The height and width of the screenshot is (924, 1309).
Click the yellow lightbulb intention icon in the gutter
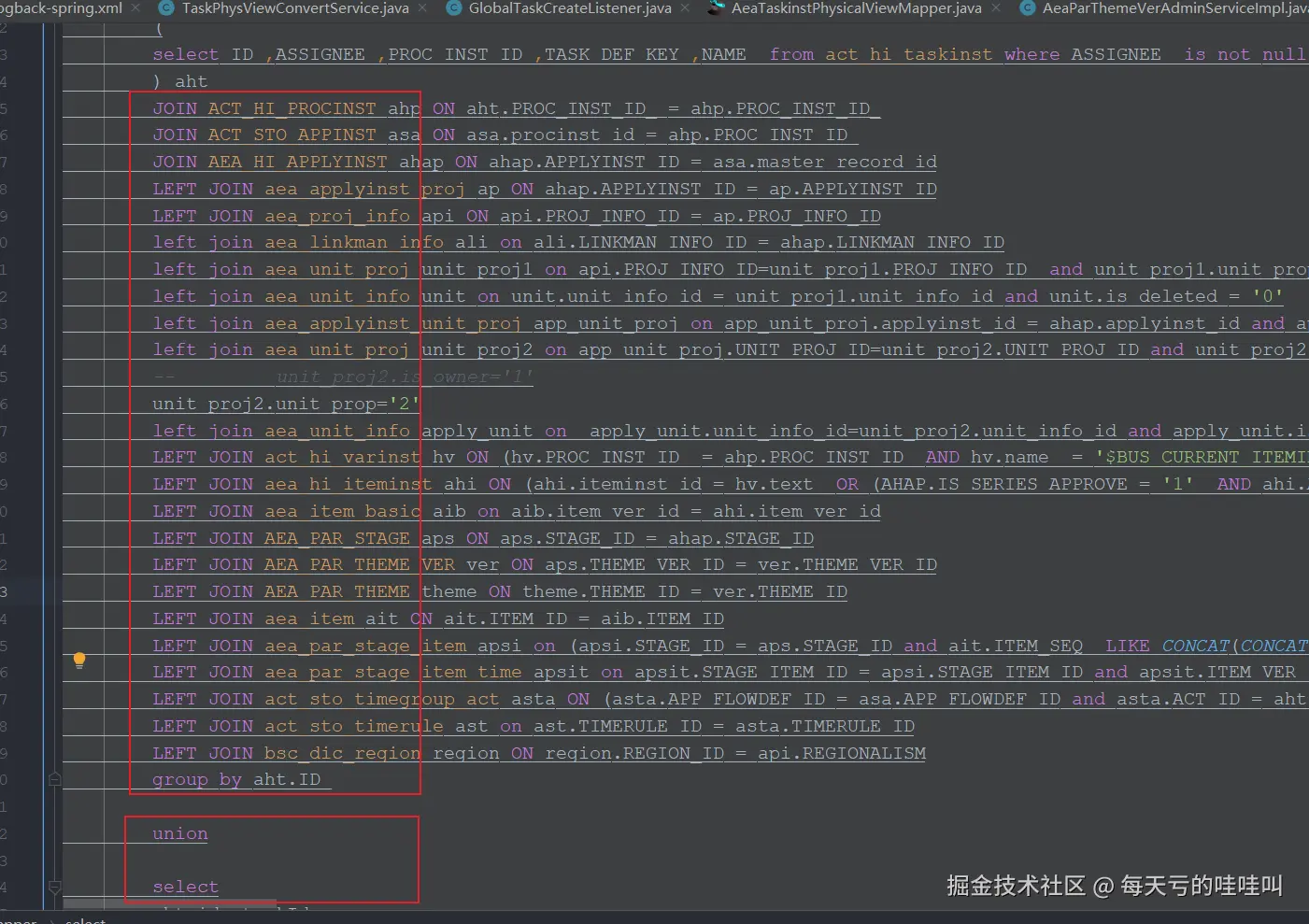[x=79, y=660]
